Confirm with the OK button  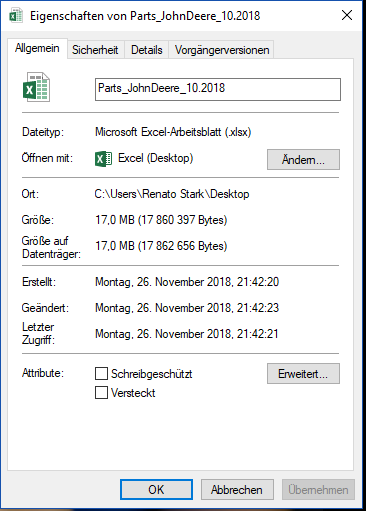156,490
